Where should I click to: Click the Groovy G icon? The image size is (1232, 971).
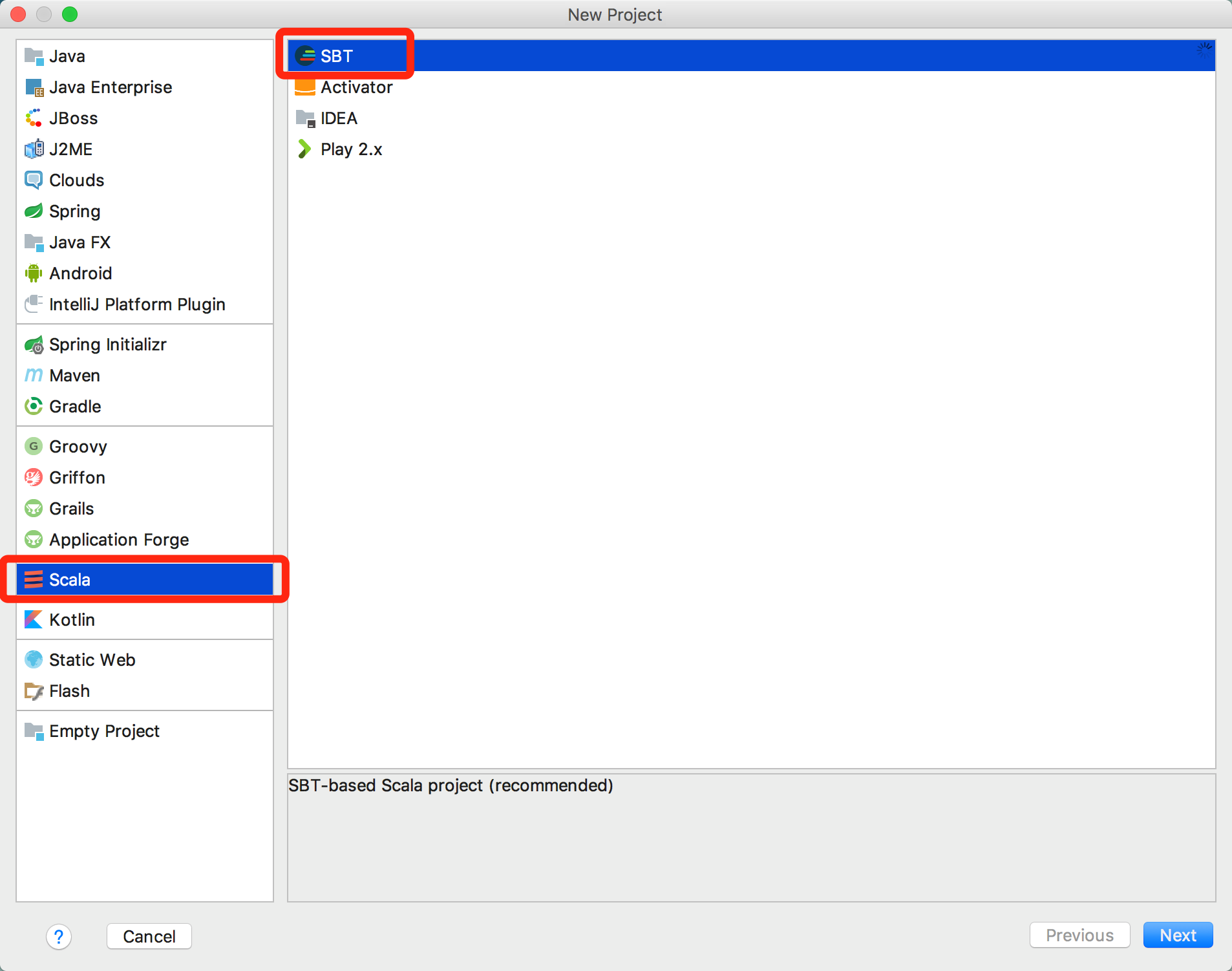coord(34,447)
